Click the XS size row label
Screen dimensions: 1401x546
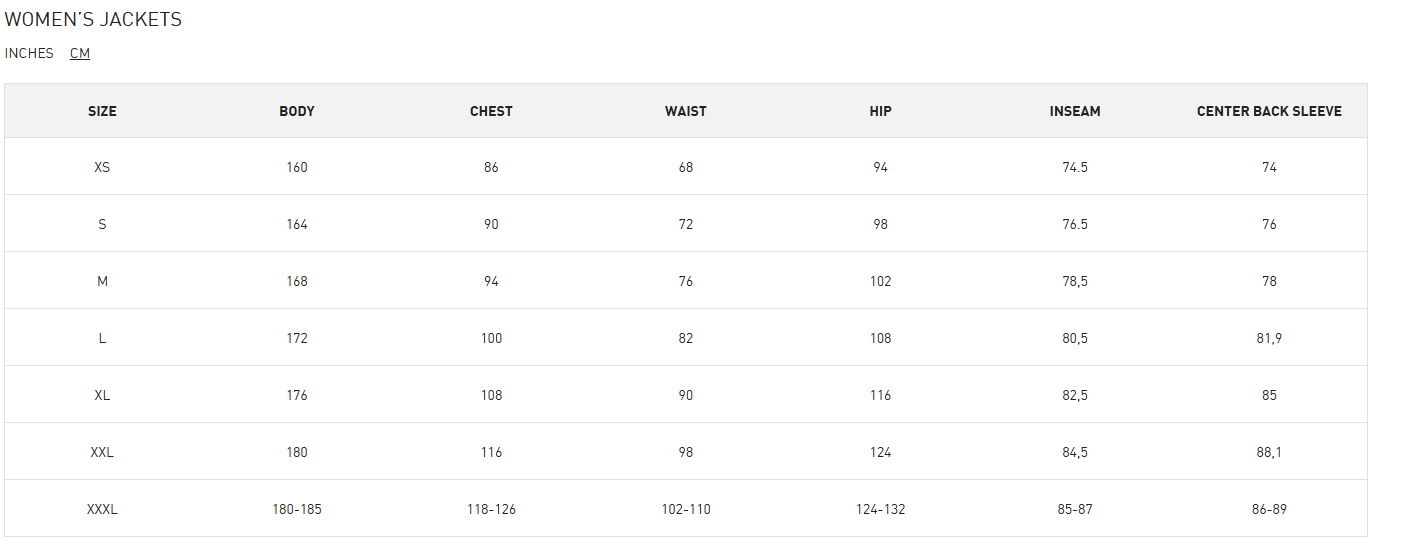click(102, 168)
